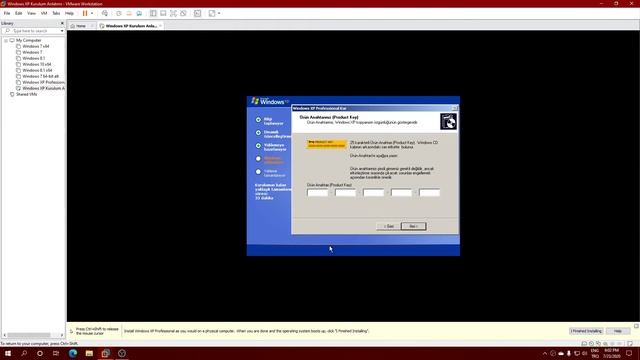Click the volume tray icon
The width and height of the screenshot is (640, 360).
[584, 353]
